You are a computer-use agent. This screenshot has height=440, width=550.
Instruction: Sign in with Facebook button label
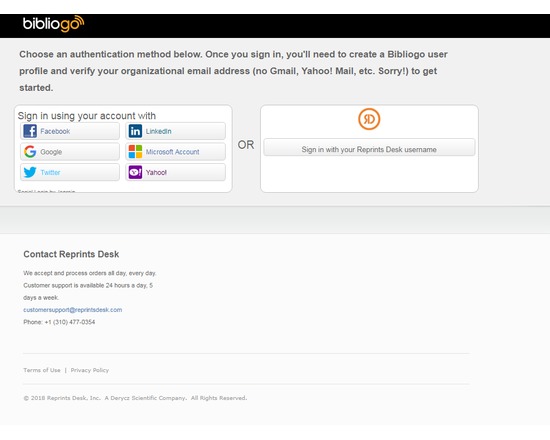coord(55,131)
